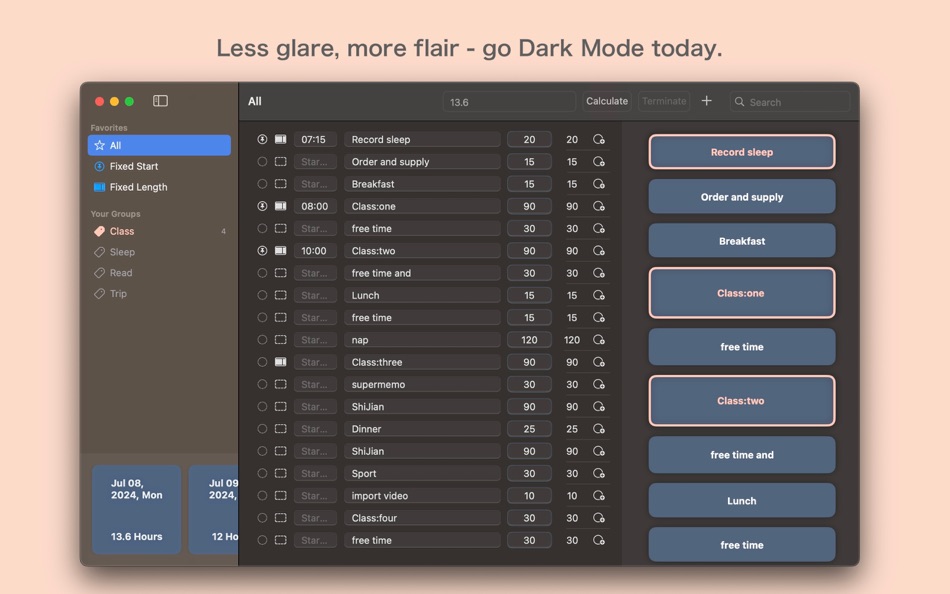Viewport: 950px width, 594px height.
Task: Click the Class:two card on the right panel
Action: pyautogui.click(x=741, y=401)
